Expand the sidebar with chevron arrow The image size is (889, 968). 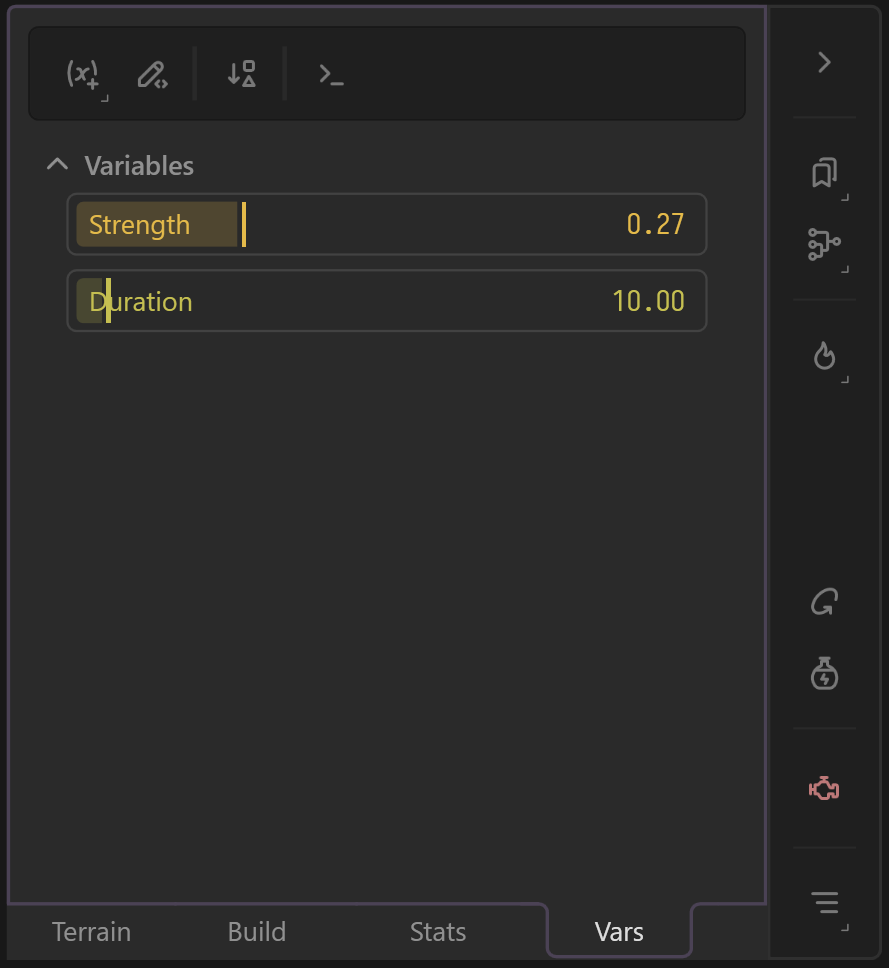(x=824, y=62)
